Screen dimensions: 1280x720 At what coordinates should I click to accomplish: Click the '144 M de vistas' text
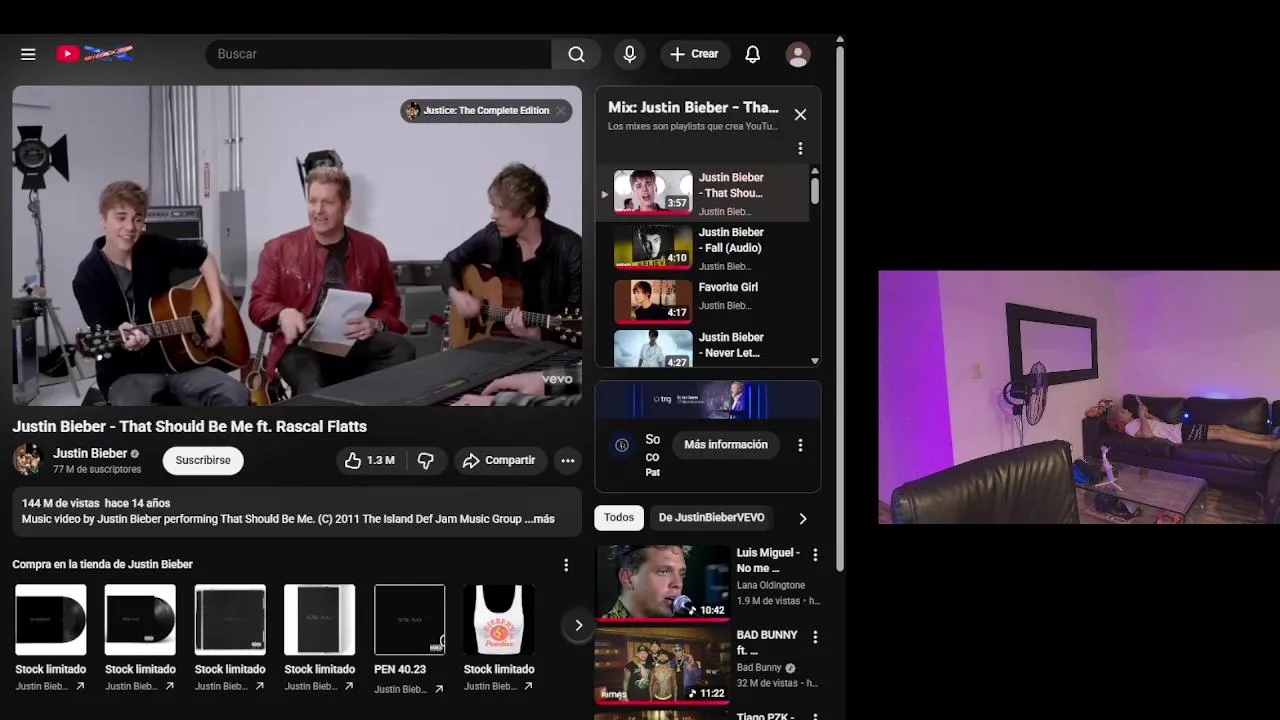tap(60, 503)
